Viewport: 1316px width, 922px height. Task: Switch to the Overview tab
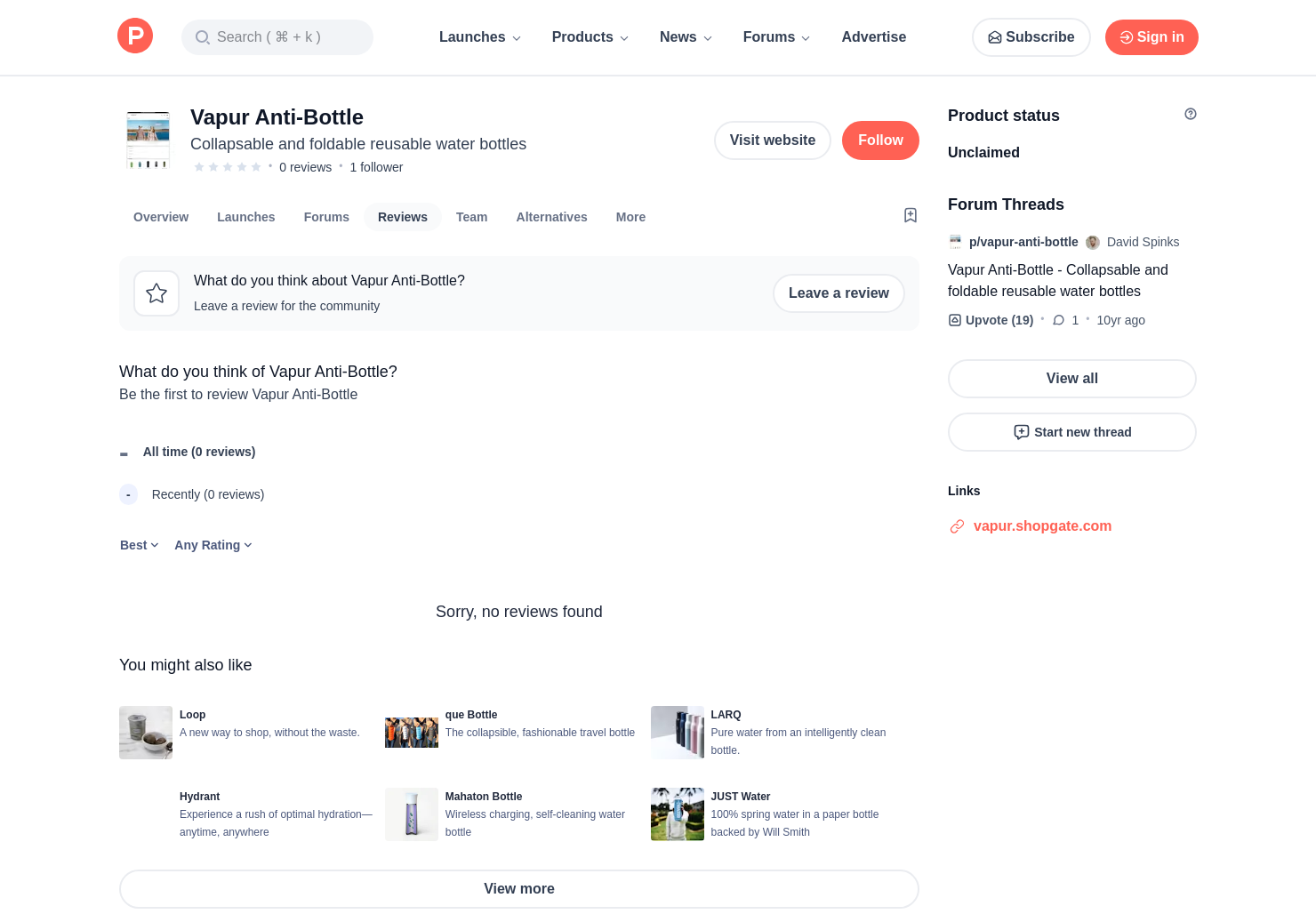161,217
